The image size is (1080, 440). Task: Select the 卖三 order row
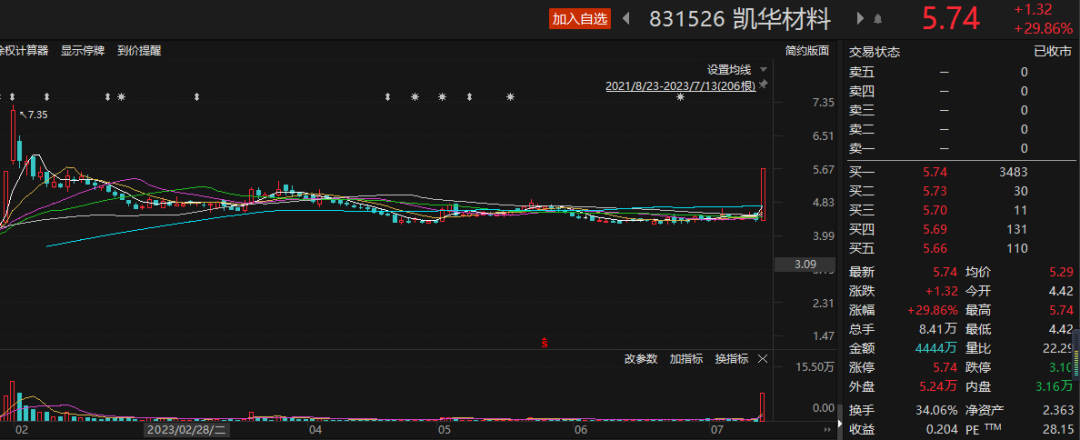click(959, 110)
